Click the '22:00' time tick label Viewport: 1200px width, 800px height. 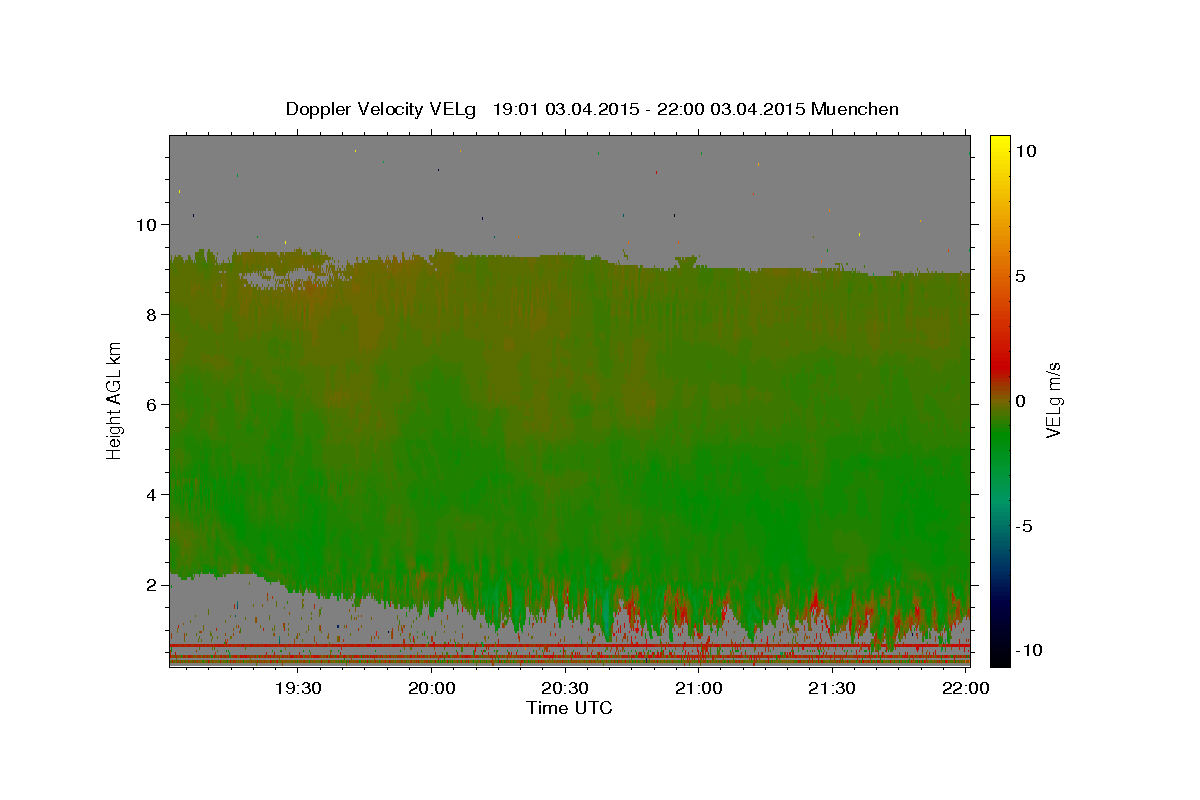pos(965,689)
